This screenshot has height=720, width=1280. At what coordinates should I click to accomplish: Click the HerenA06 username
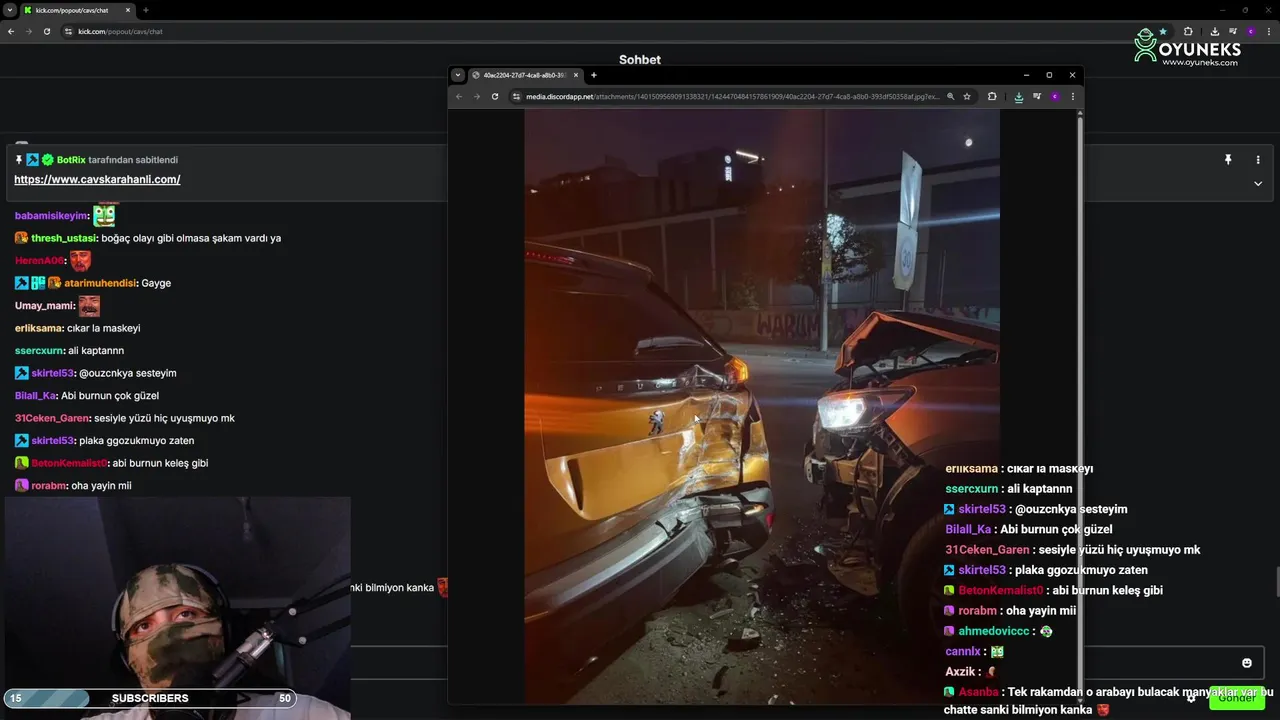coord(40,260)
